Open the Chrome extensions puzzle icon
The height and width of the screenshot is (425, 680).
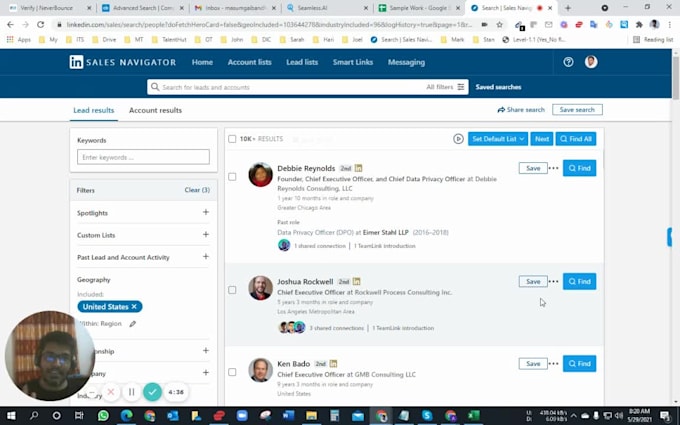639,25
